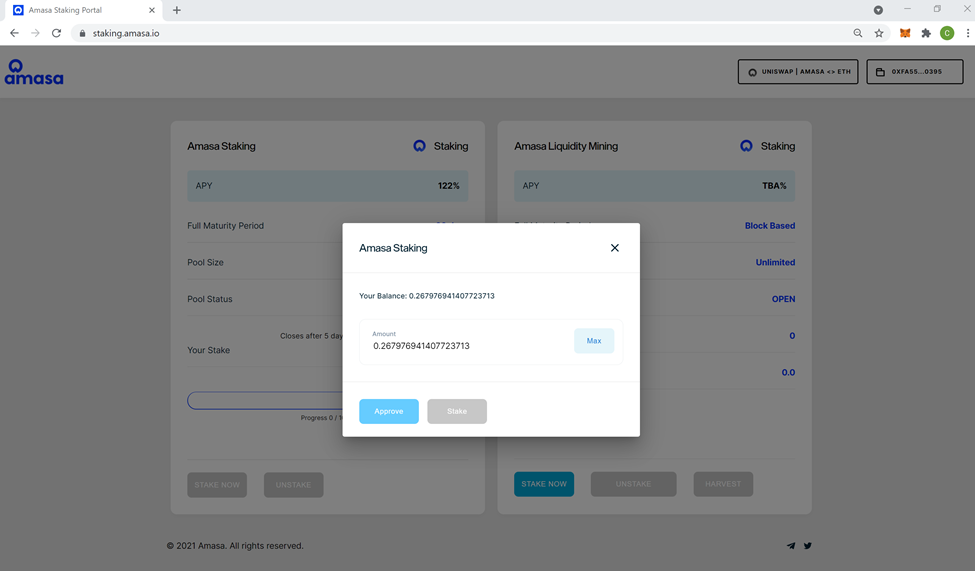Click the OPEN pool status value
The height and width of the screenshot is (571, 975).
(783, 299)
